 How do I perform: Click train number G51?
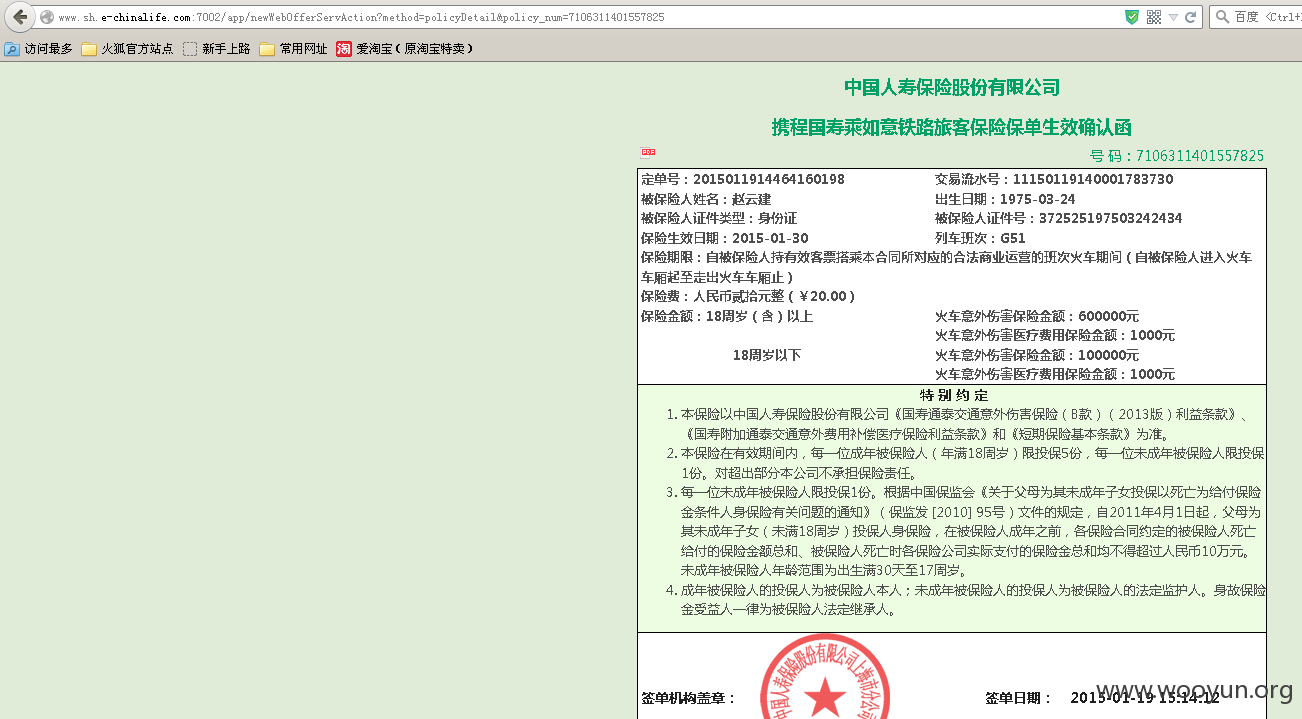[x=1013, y=238]
